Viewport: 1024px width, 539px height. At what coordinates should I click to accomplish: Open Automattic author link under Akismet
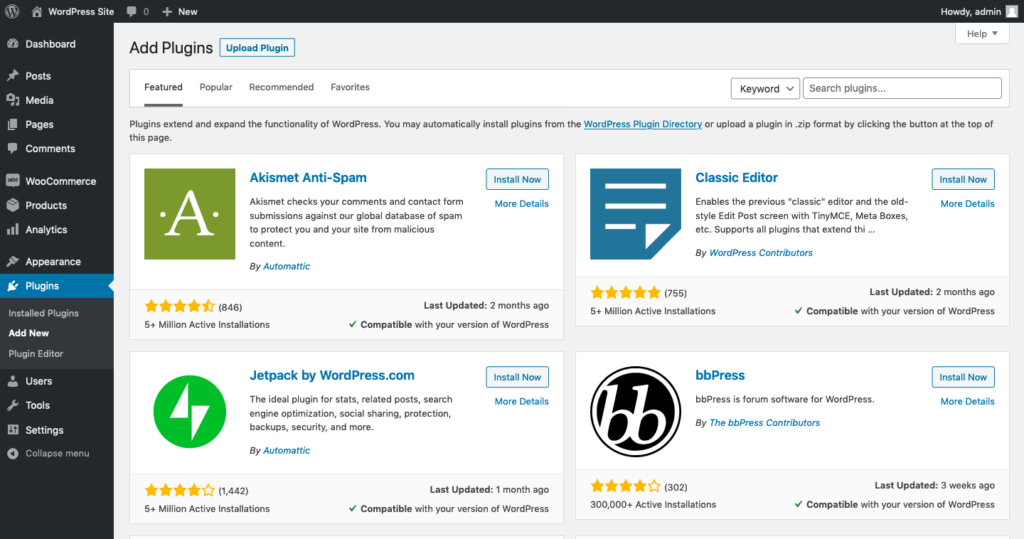pos(287,266)
